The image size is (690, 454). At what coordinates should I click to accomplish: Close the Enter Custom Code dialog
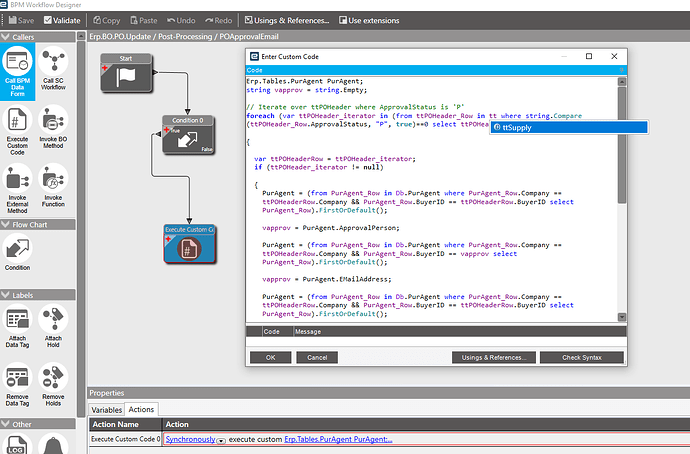(614, 56)
